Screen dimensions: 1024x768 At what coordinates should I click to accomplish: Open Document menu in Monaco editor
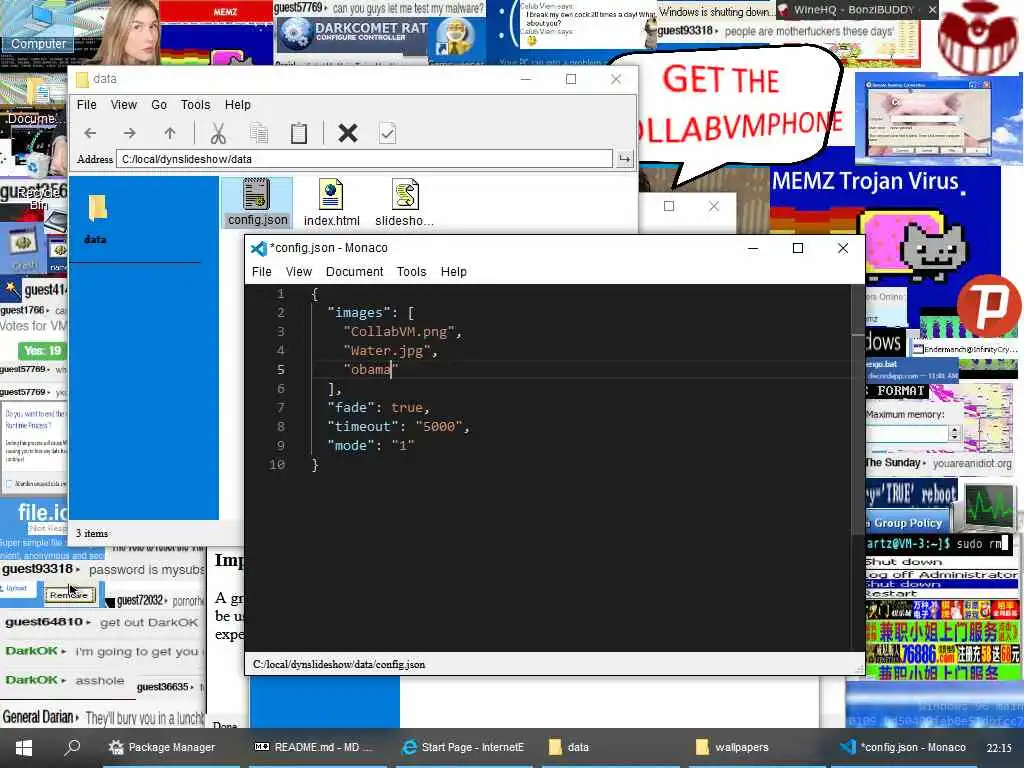tap(354, 272)
